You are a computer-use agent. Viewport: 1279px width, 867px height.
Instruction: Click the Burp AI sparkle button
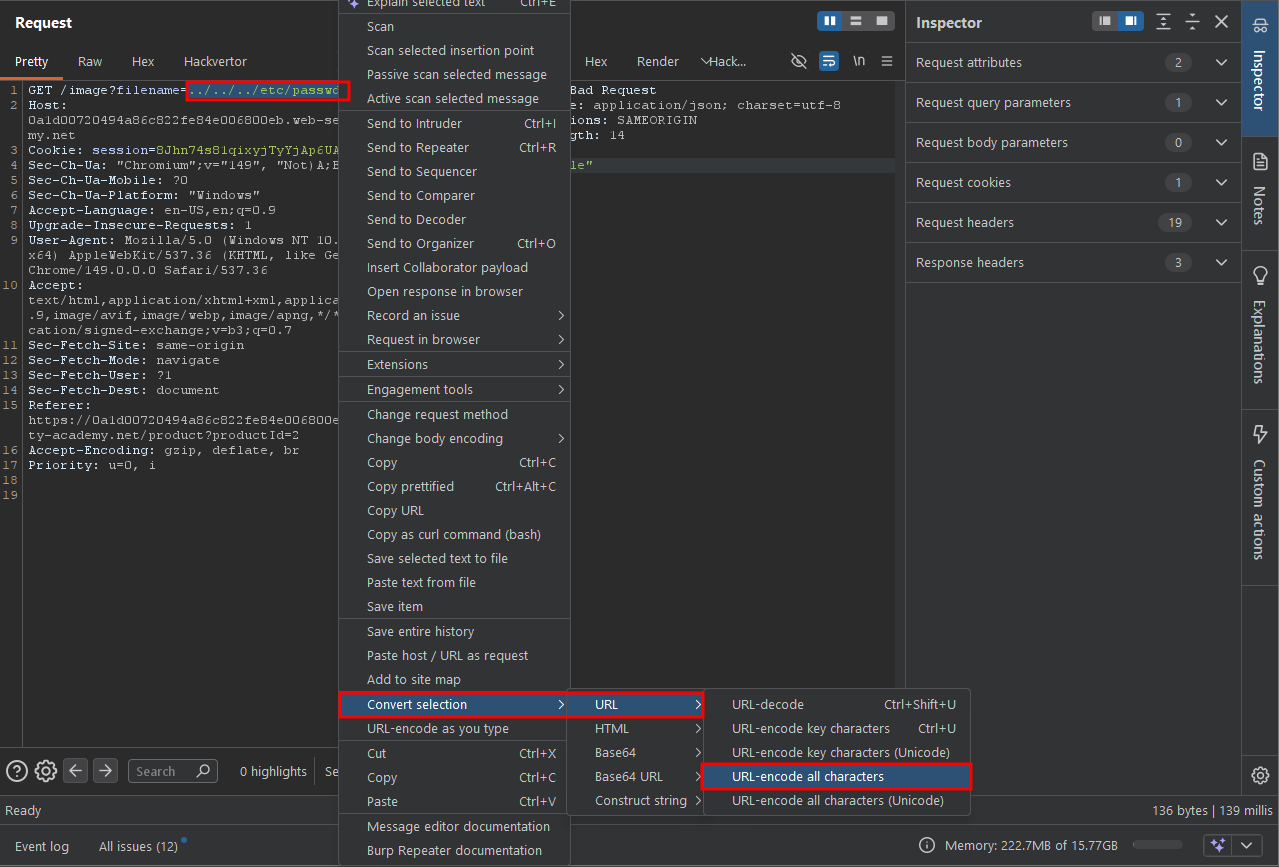pos(1218,845)
